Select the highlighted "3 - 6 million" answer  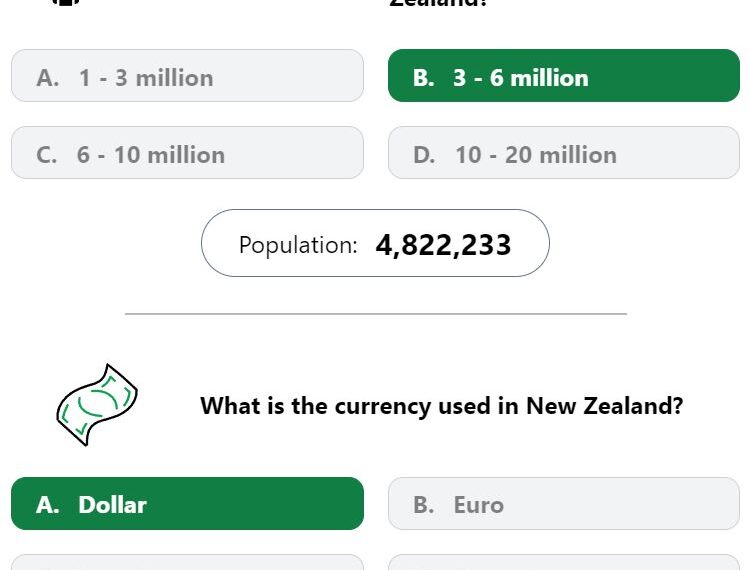pyautogui.click(x=564, y=75)
